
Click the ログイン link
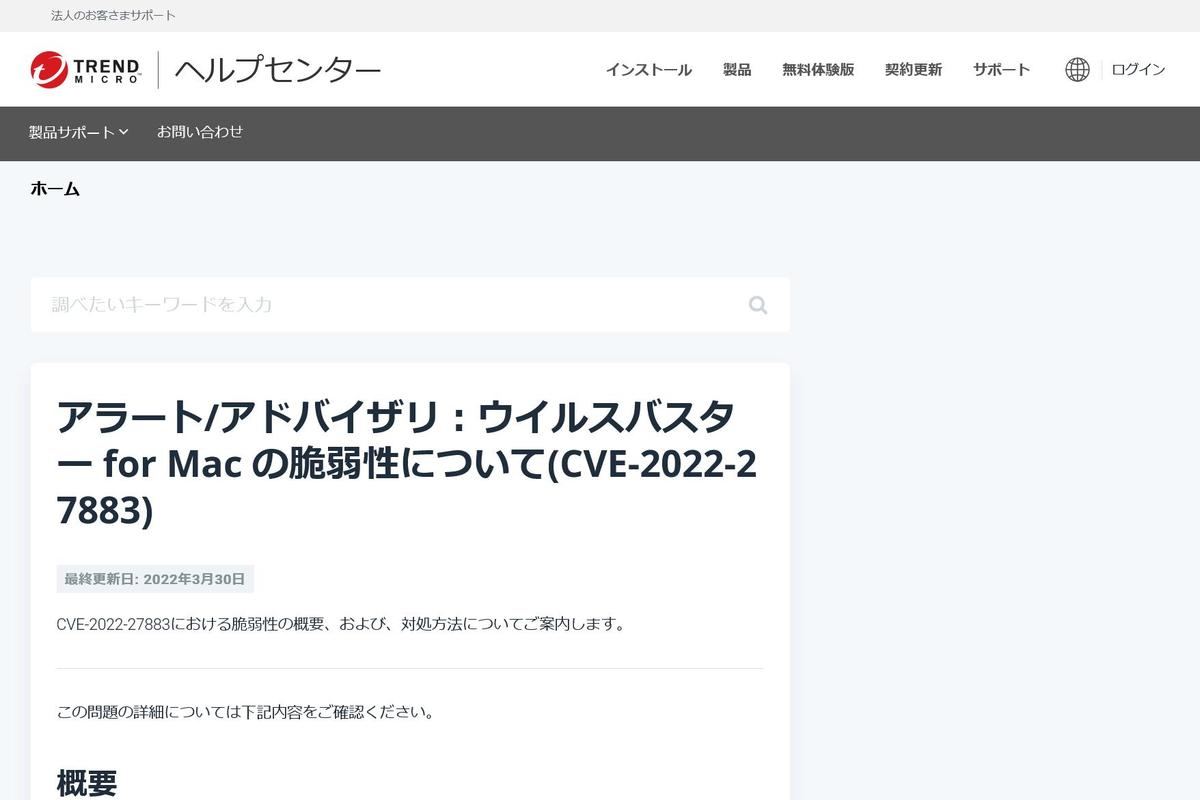click(1138, 69)
